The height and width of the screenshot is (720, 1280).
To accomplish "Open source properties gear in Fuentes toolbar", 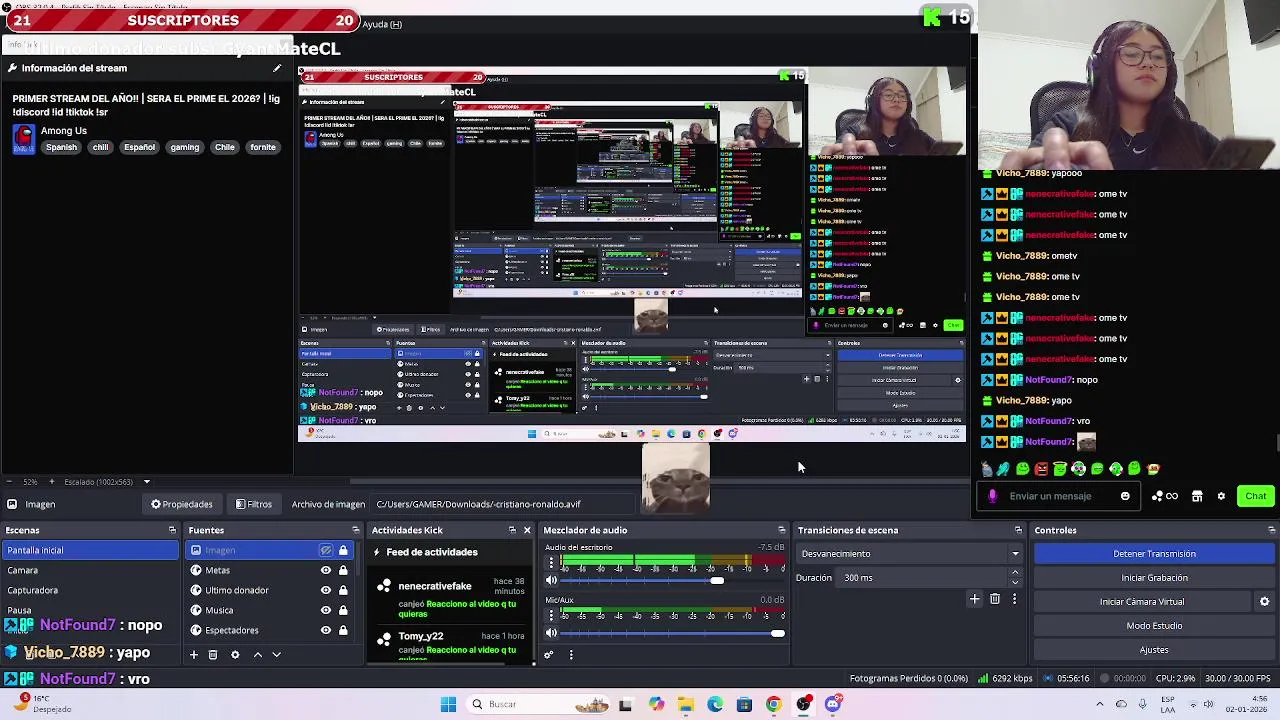I will [x=235, y=654].
